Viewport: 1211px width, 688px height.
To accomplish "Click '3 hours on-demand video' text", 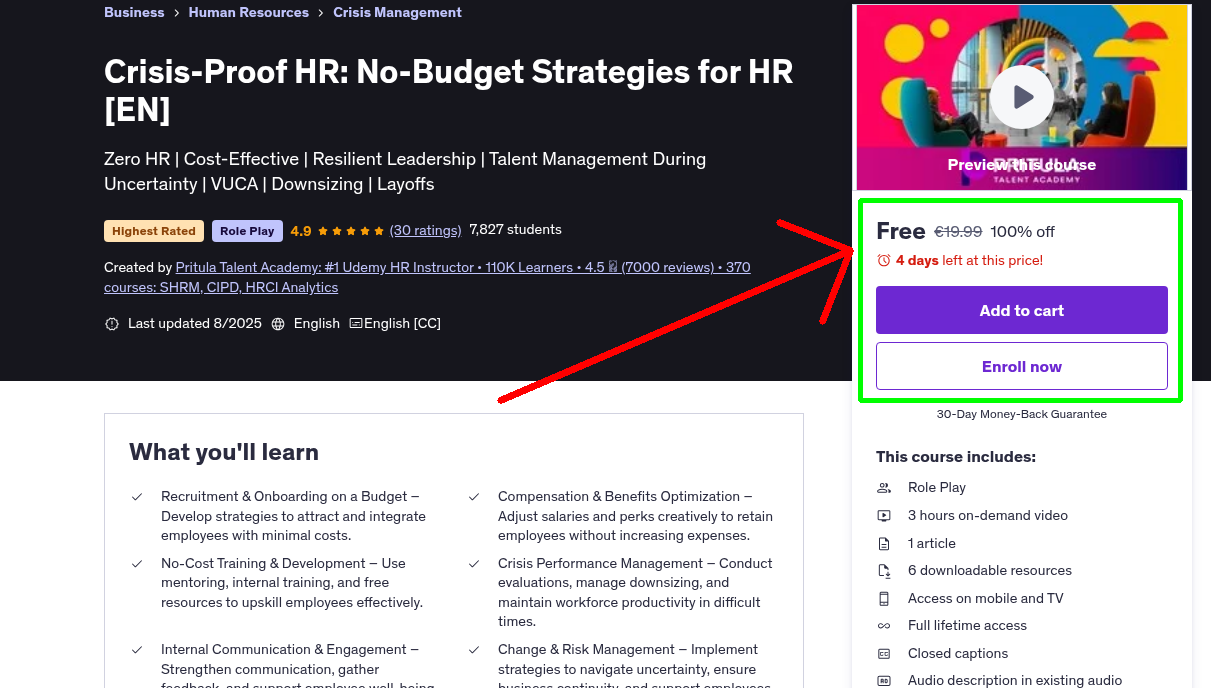I will point(987,516).
